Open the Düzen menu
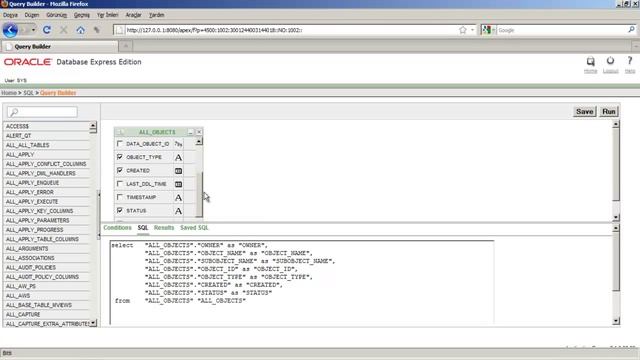Viewport: 640px width, 360px height. tap(31, 15)
